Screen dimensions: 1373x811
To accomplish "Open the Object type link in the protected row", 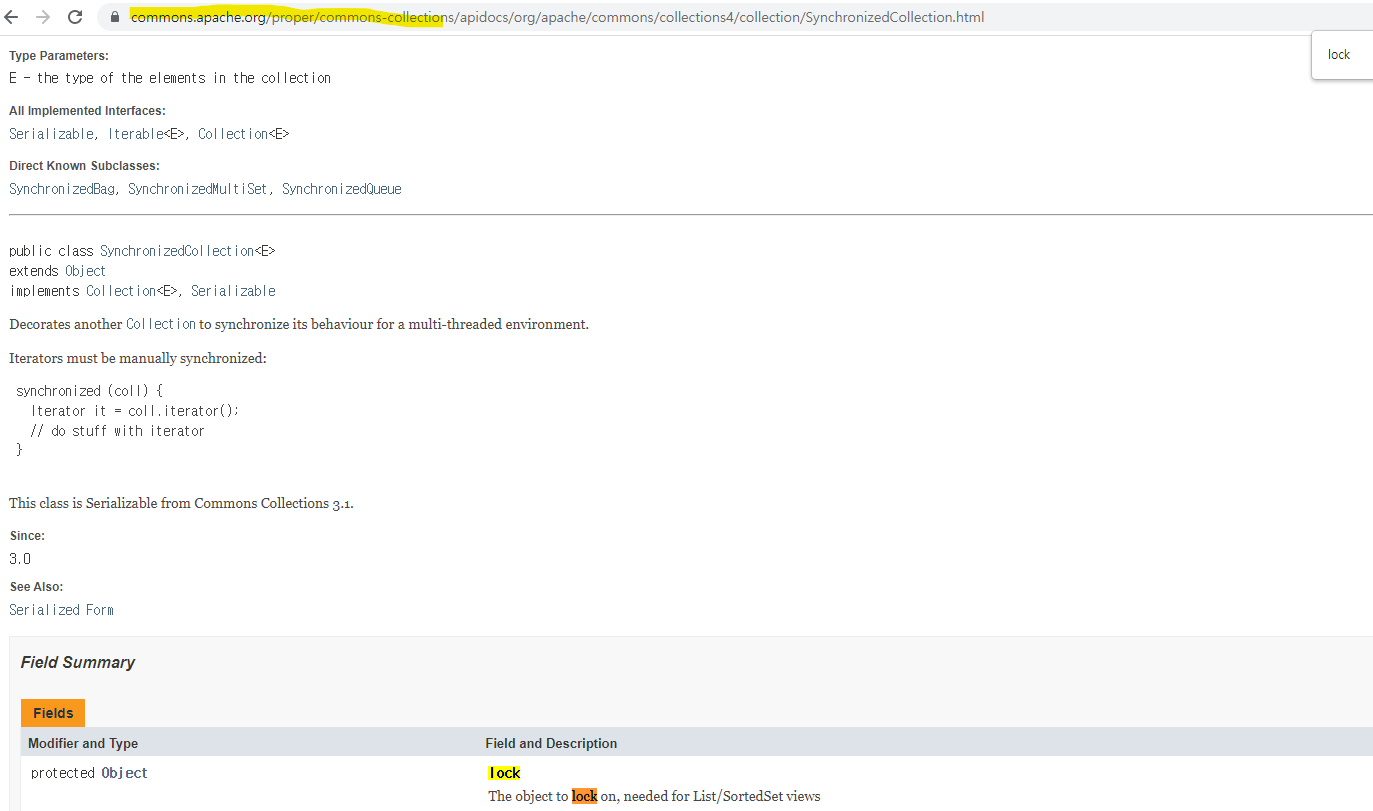I will [x=125, y=773].
